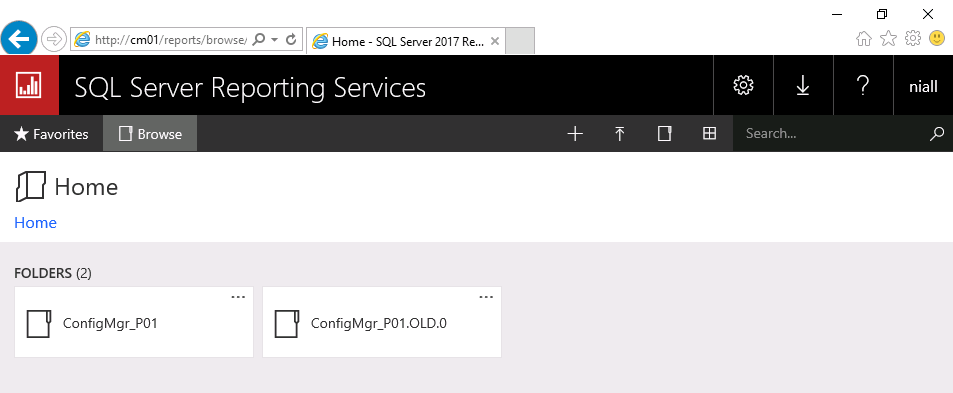The image size is (953, 393).
Task: Click the Home breadcrumb link
Action: (35, 223)
